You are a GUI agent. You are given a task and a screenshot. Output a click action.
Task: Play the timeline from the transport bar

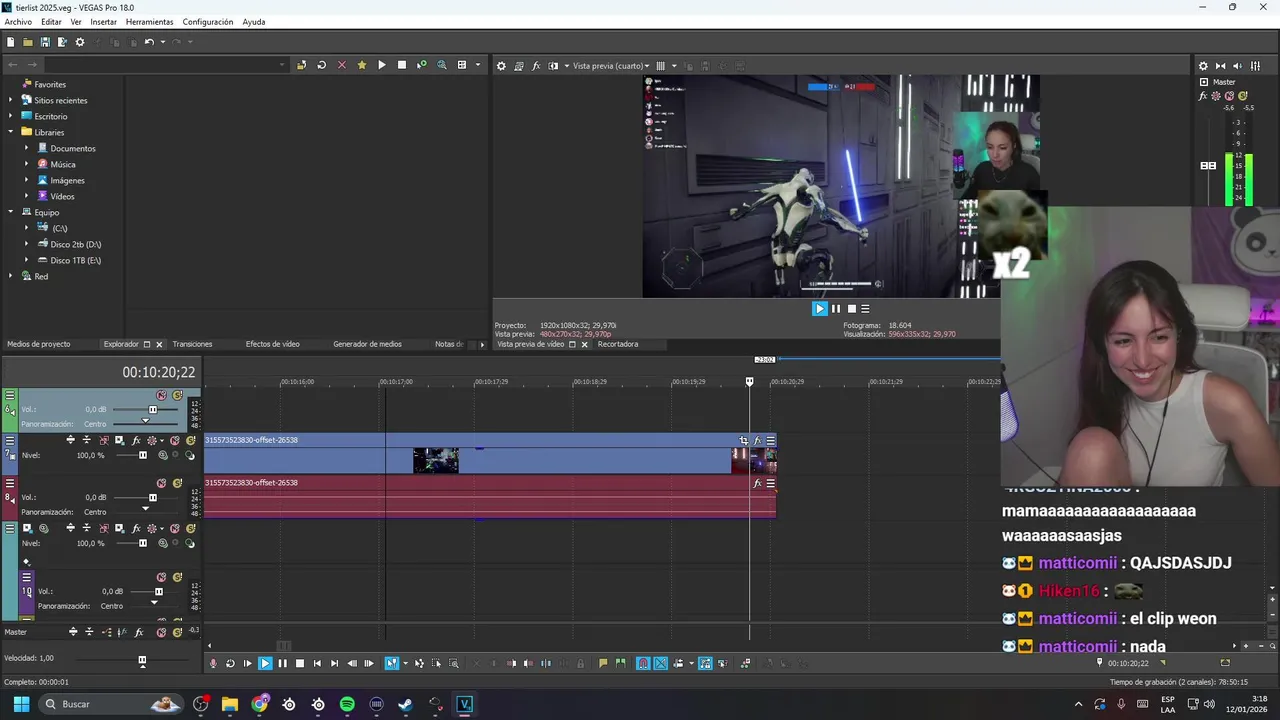(x=265, y=663)
